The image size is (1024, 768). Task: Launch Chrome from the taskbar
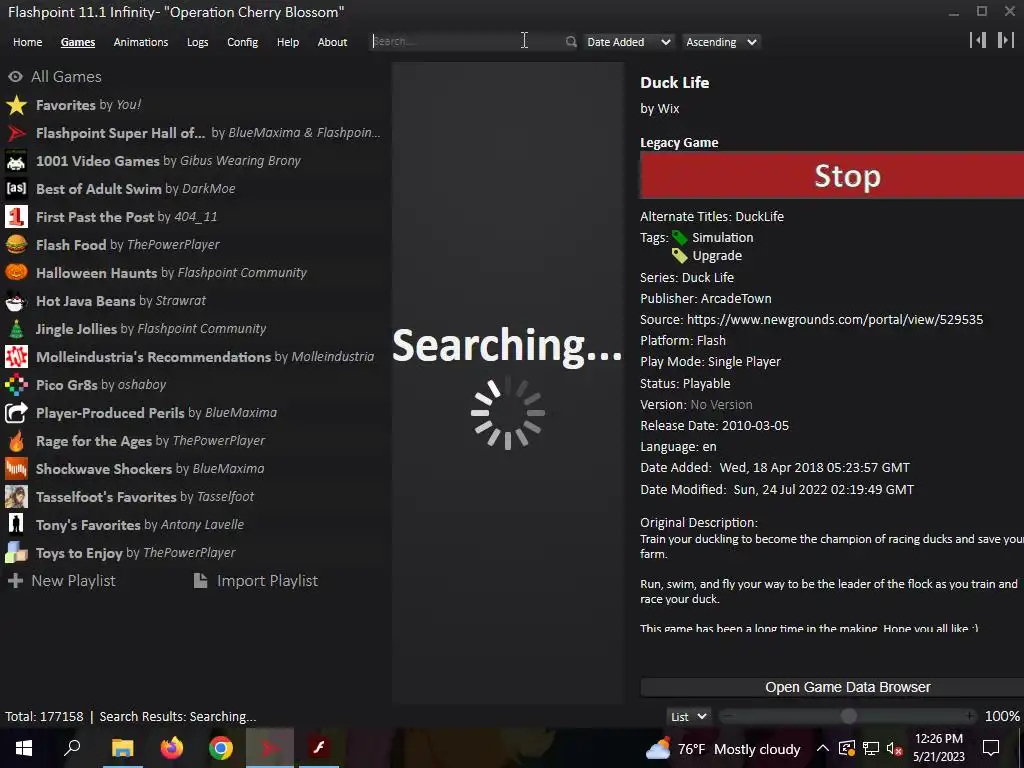pyautogui.click(x=221, y=748)
